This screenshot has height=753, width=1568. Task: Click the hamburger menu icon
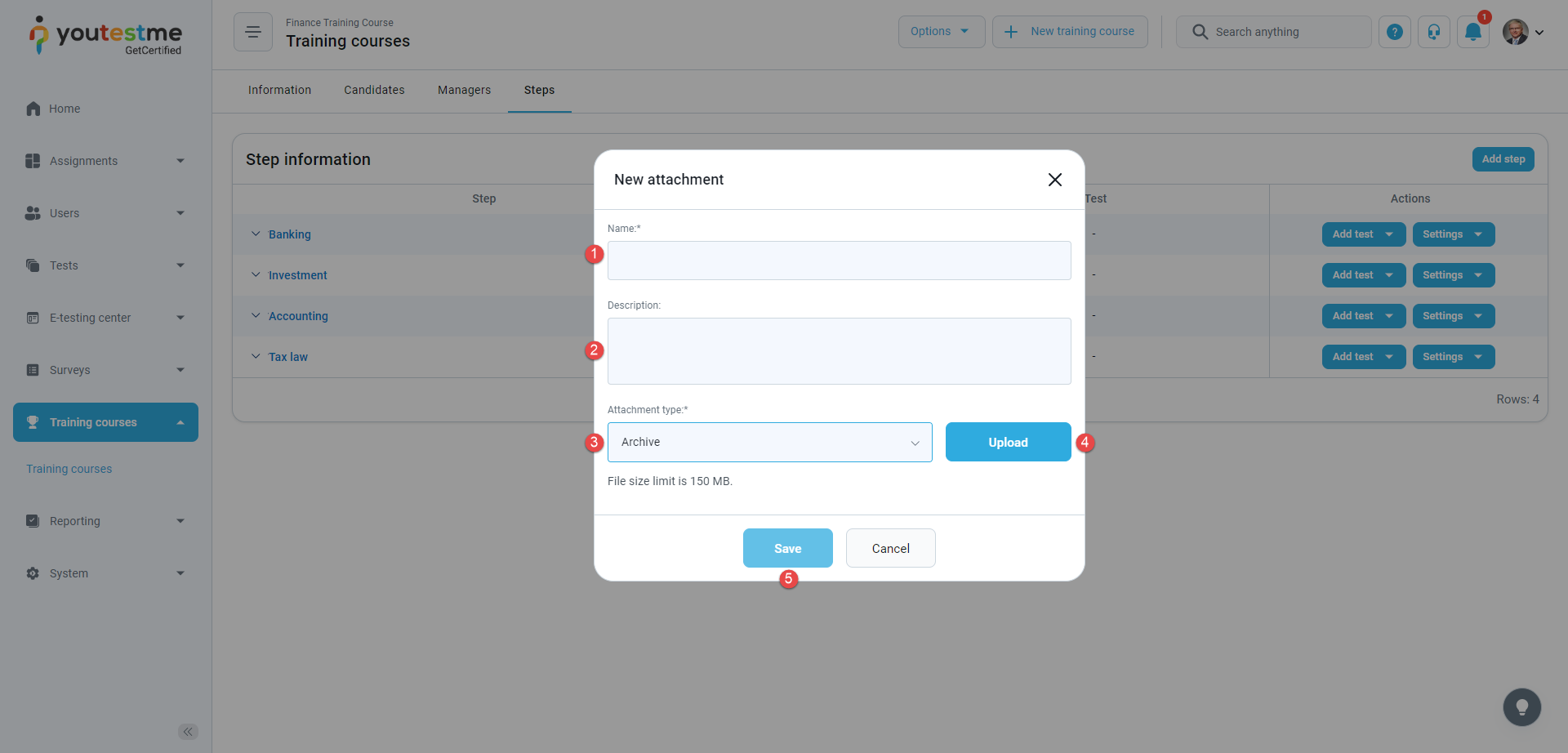(253, 32)
